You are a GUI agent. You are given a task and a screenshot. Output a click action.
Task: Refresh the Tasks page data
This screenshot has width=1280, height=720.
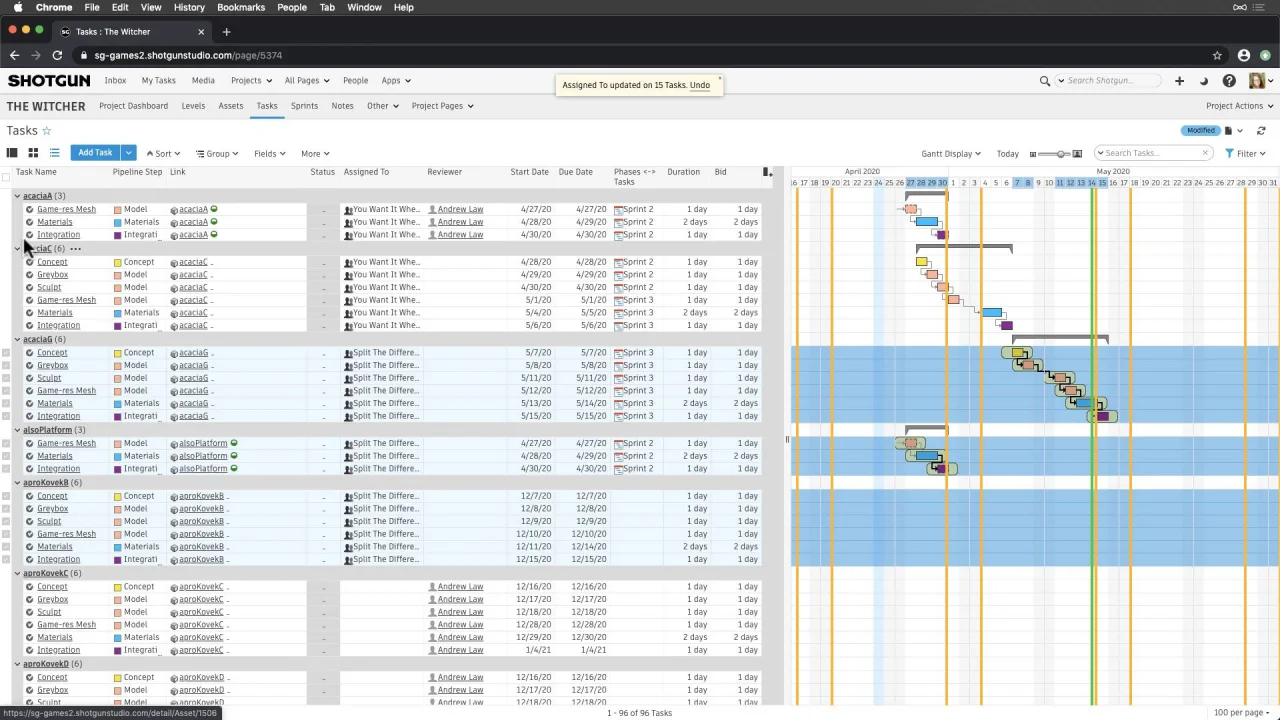1261,131
